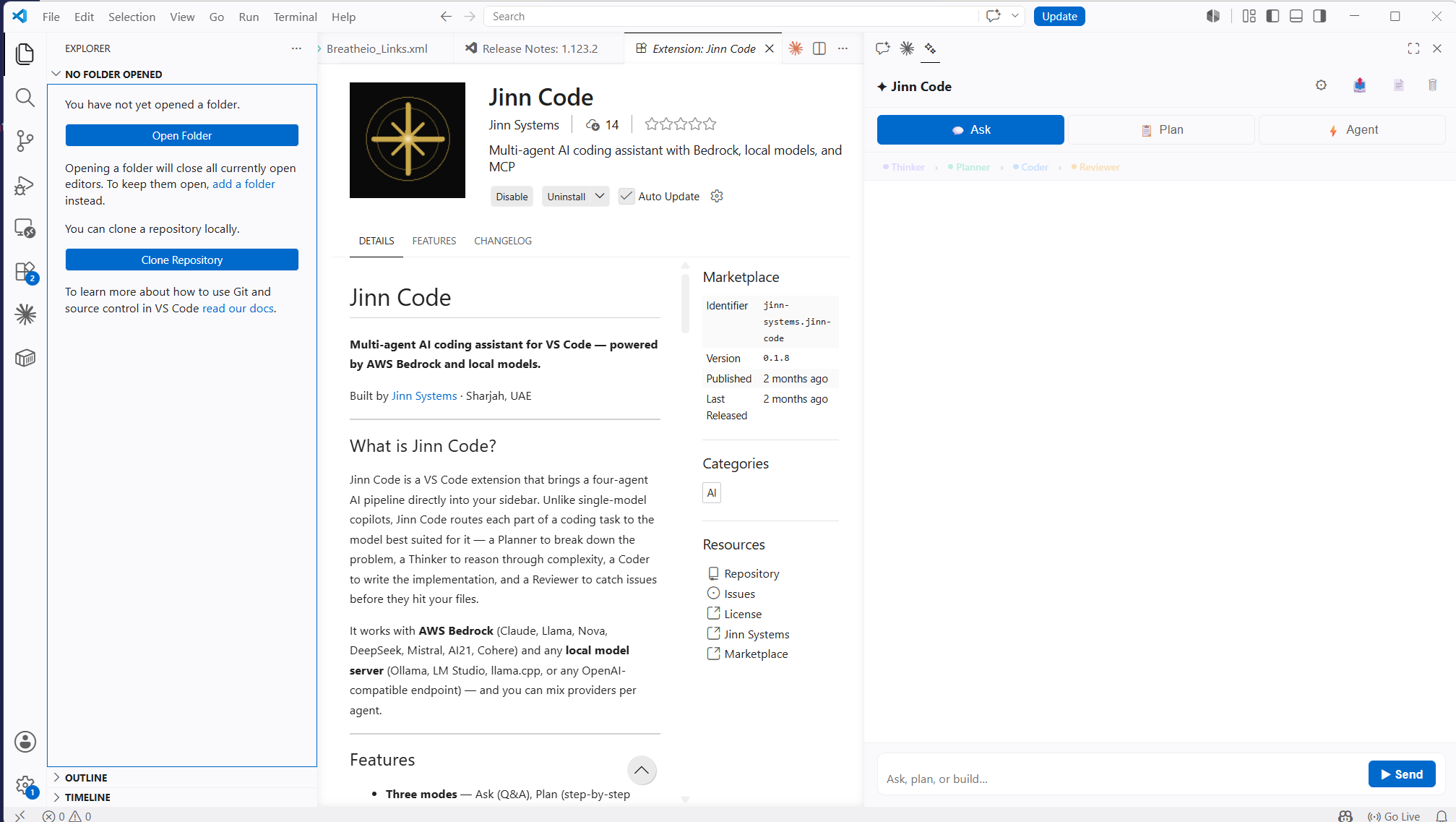Screen dimensions: 1456x822
Task: Go forward using the navigation arrow
Action: (x=470, y=17)
